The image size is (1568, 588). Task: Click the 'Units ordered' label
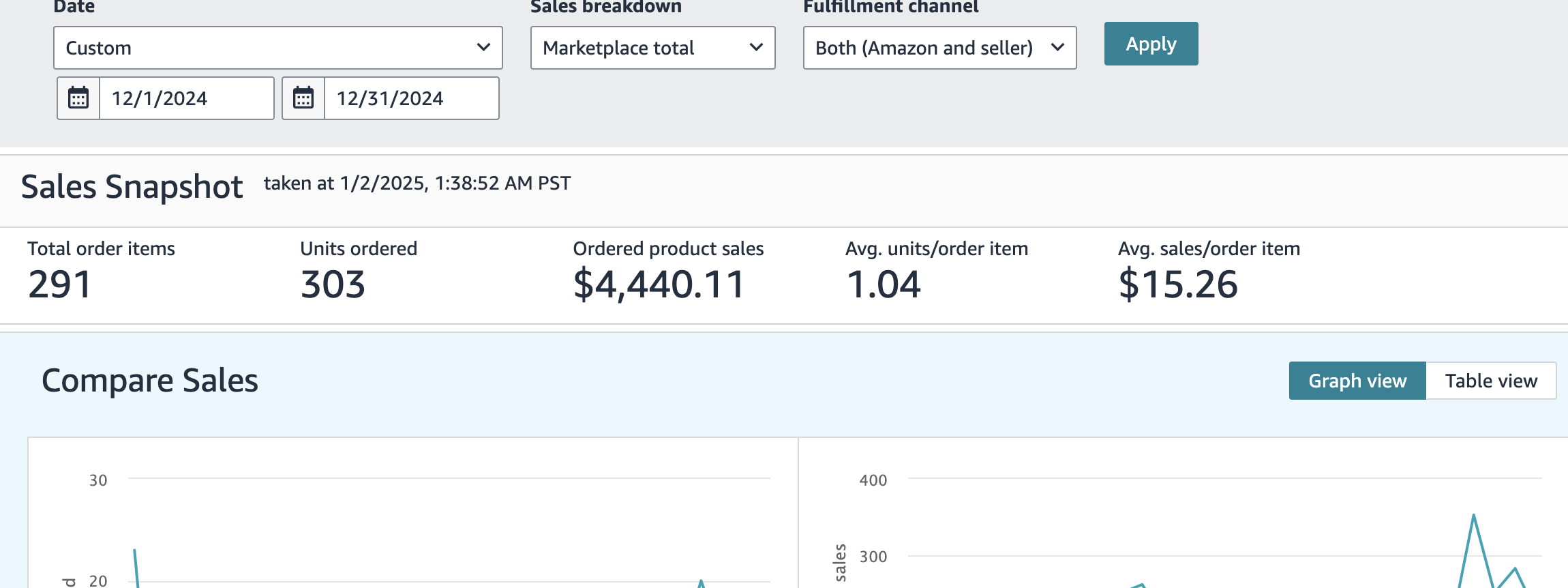click(359, 248)
